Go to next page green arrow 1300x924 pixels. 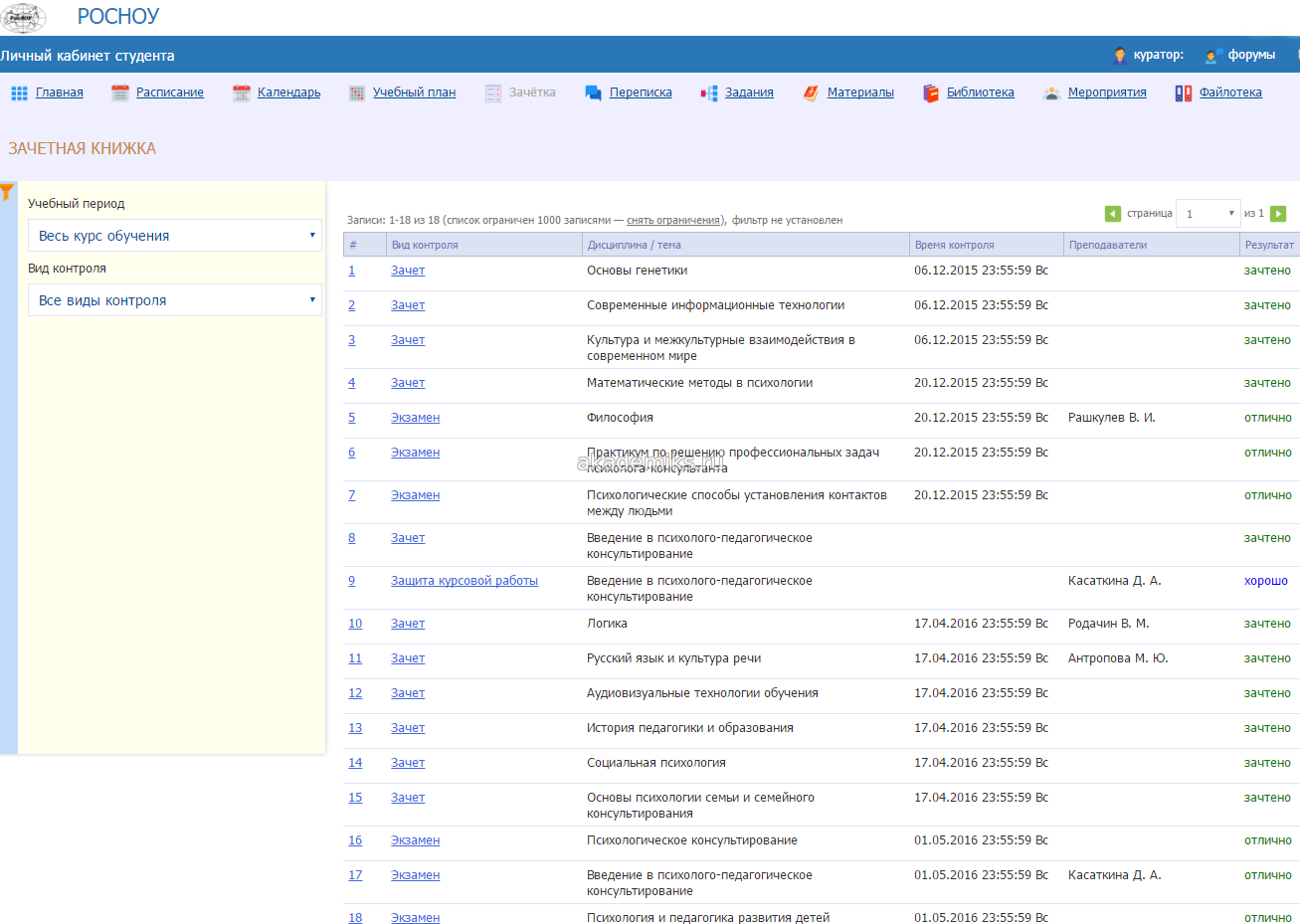tap(1278, 214)
